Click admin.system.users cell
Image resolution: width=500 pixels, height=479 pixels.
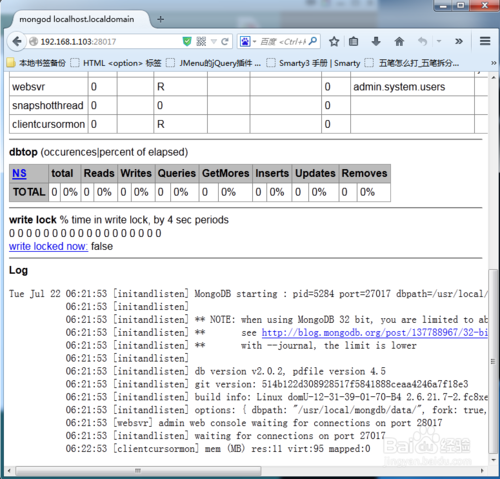click(412, 87)
